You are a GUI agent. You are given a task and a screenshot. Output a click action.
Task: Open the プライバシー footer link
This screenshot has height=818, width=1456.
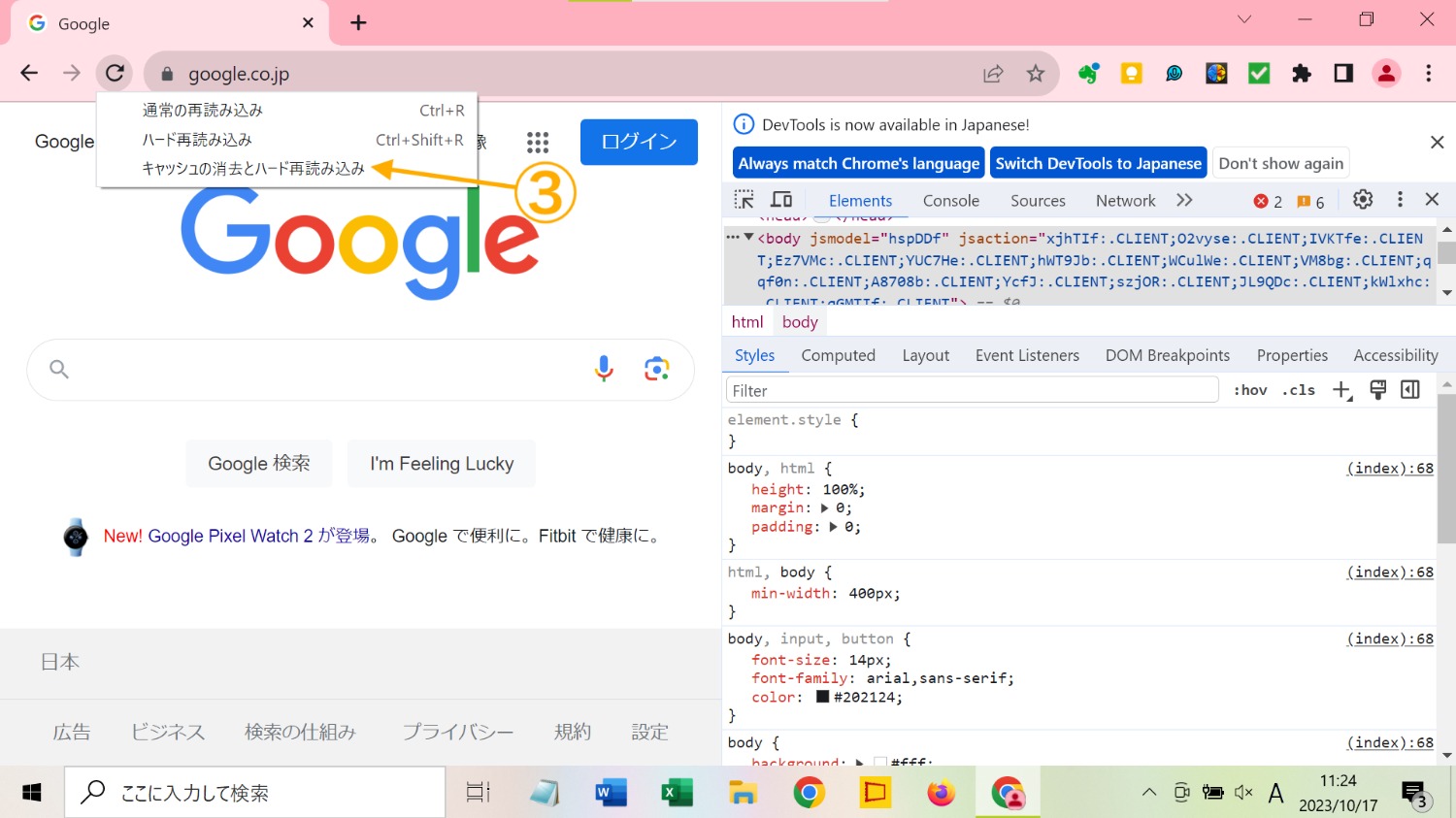458,732
